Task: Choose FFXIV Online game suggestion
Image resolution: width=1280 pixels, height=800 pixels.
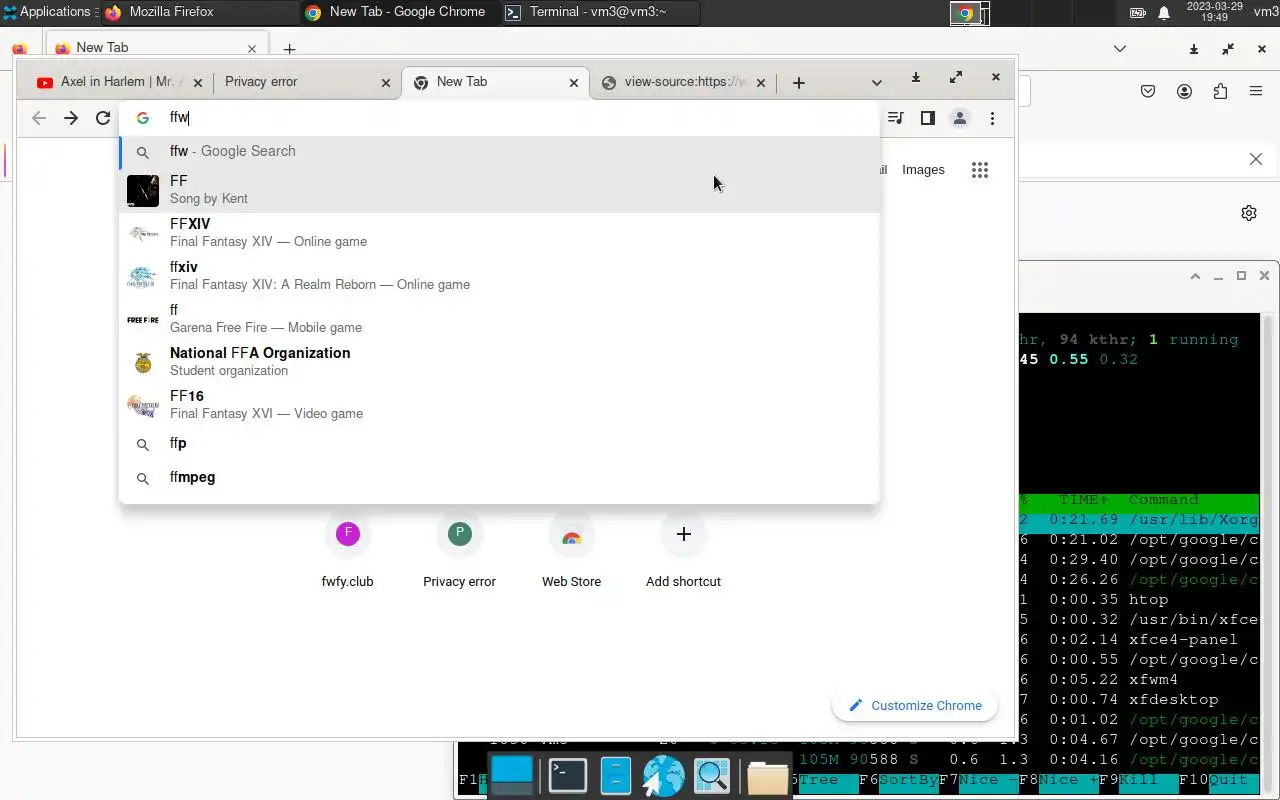Action: coord(500,233)
